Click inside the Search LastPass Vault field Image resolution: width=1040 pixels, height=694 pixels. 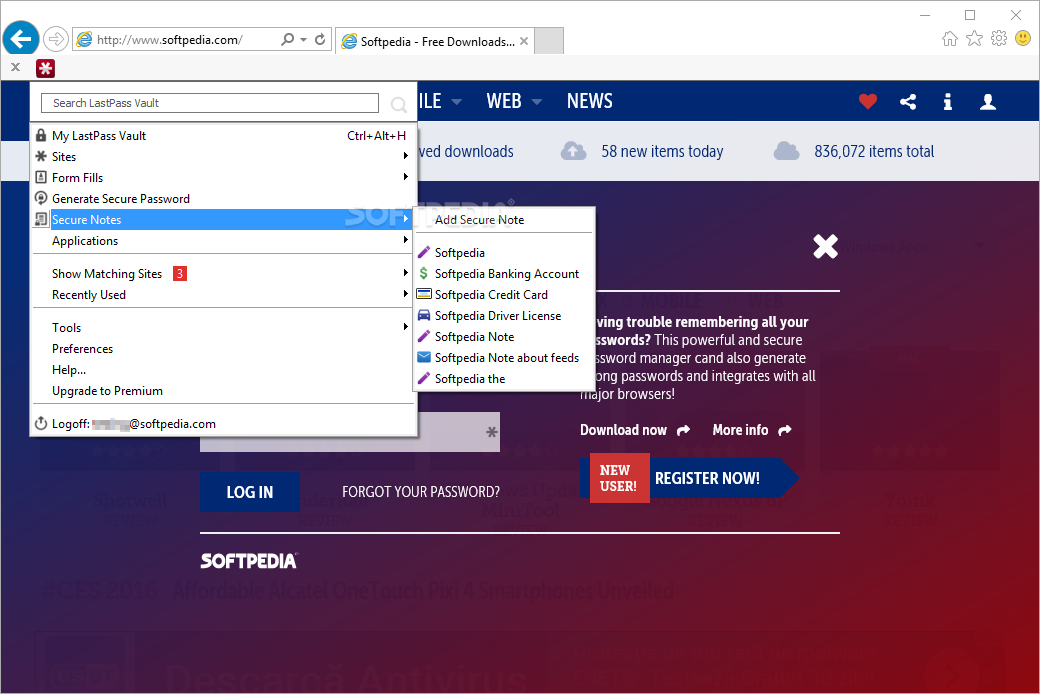pyautogui.click(x=210, y=103)
